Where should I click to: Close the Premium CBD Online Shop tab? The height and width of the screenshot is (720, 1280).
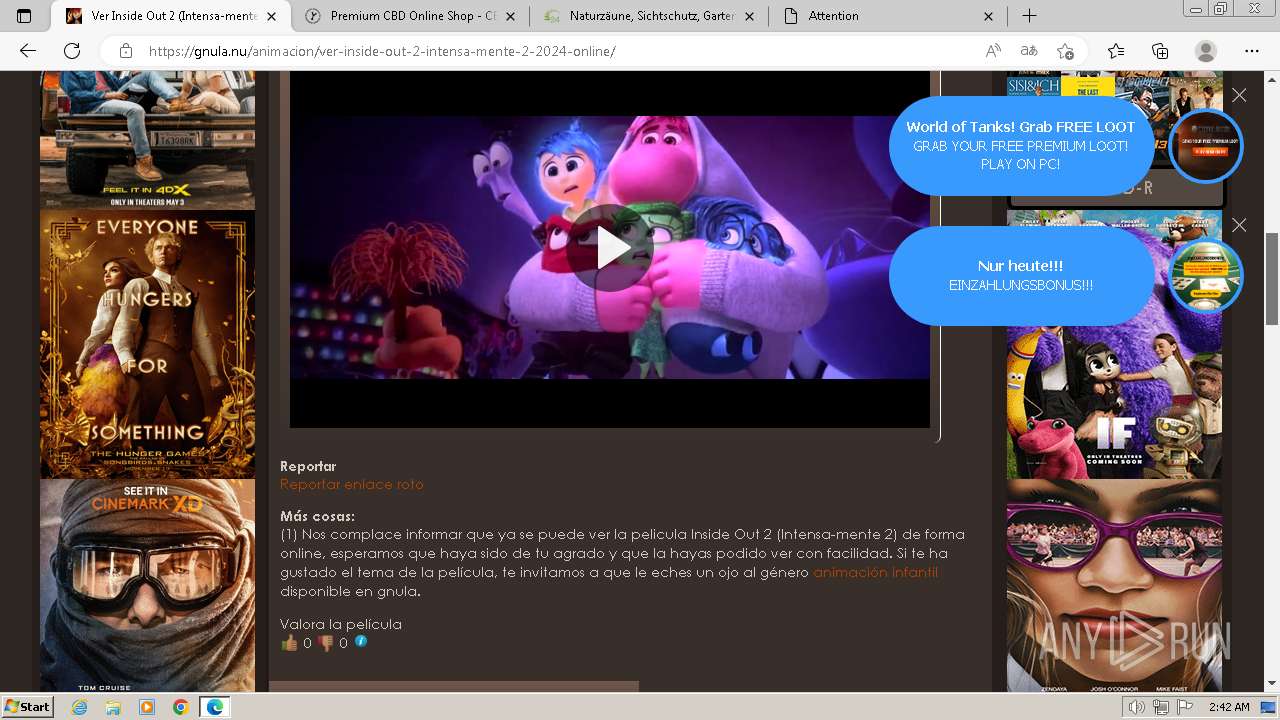coord(512,16)
